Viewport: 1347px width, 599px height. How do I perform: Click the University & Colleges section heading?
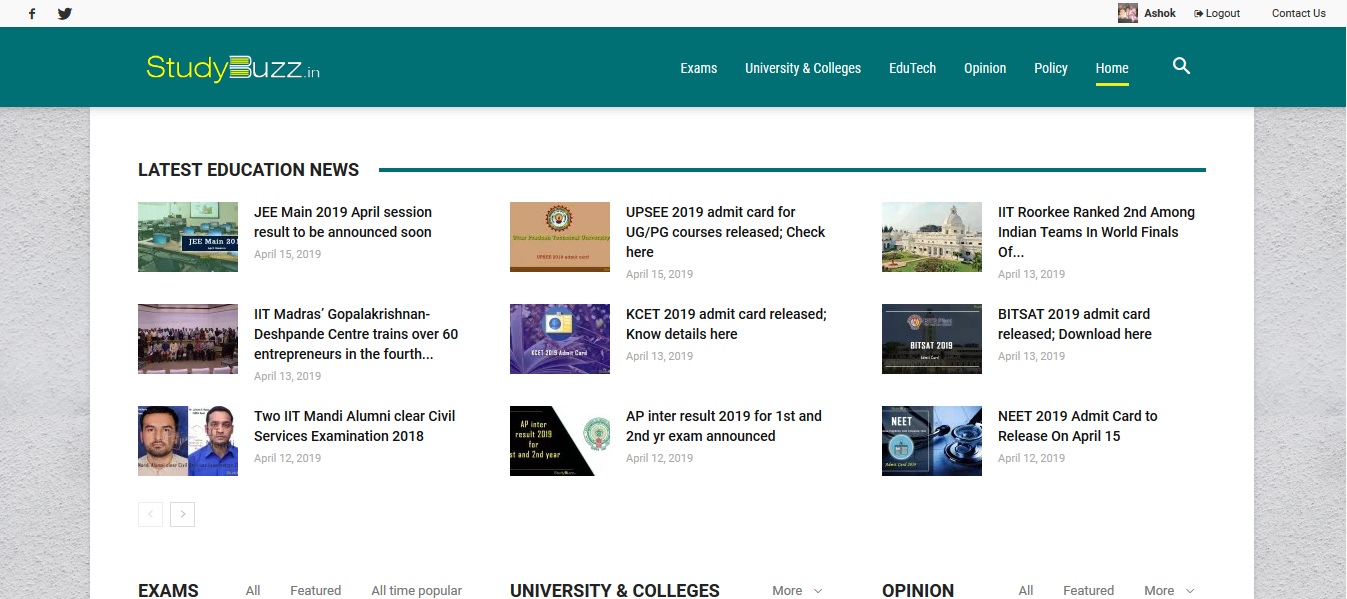point(615,590)
